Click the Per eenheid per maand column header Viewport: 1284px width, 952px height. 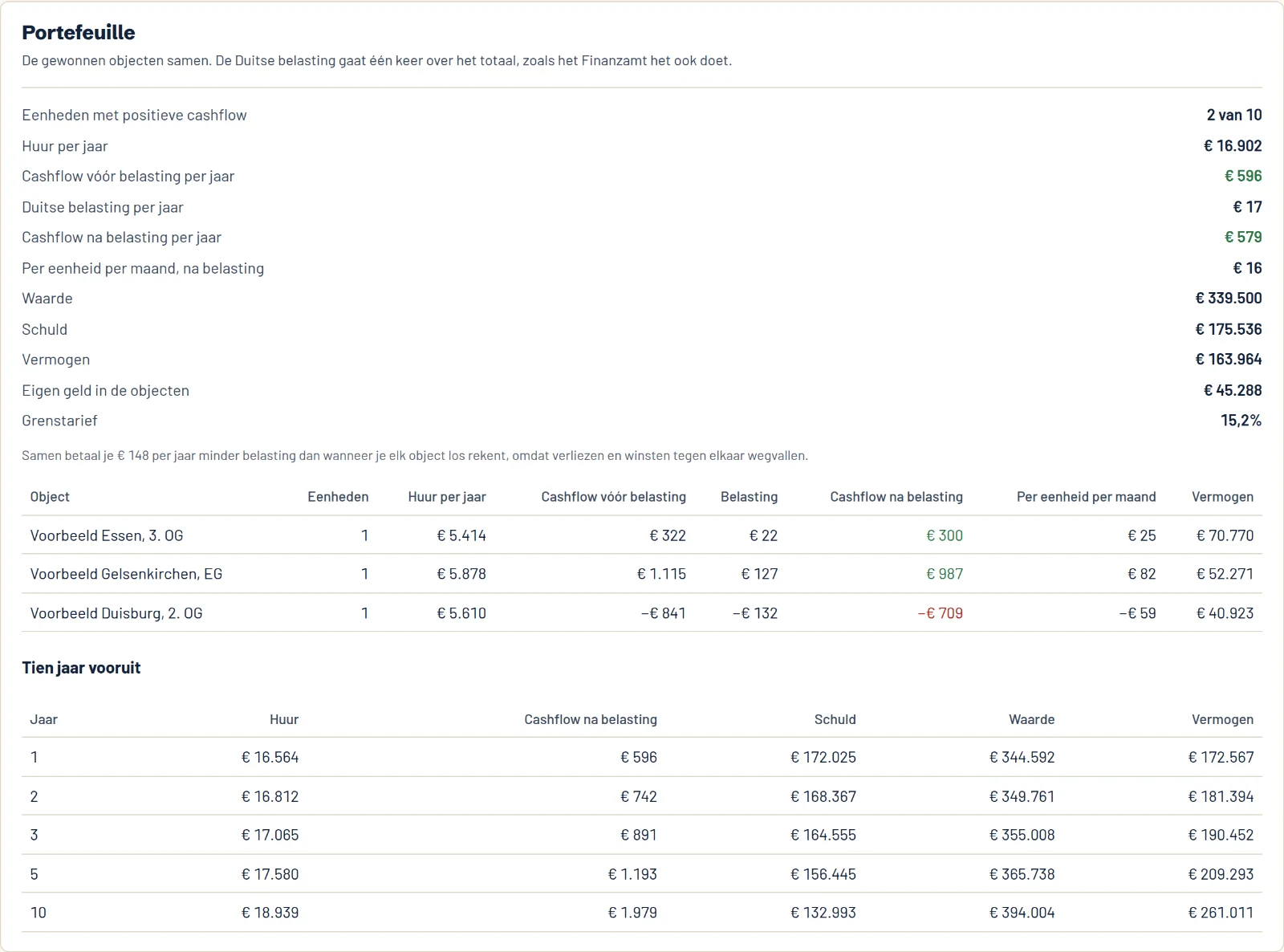(1087, 497)
